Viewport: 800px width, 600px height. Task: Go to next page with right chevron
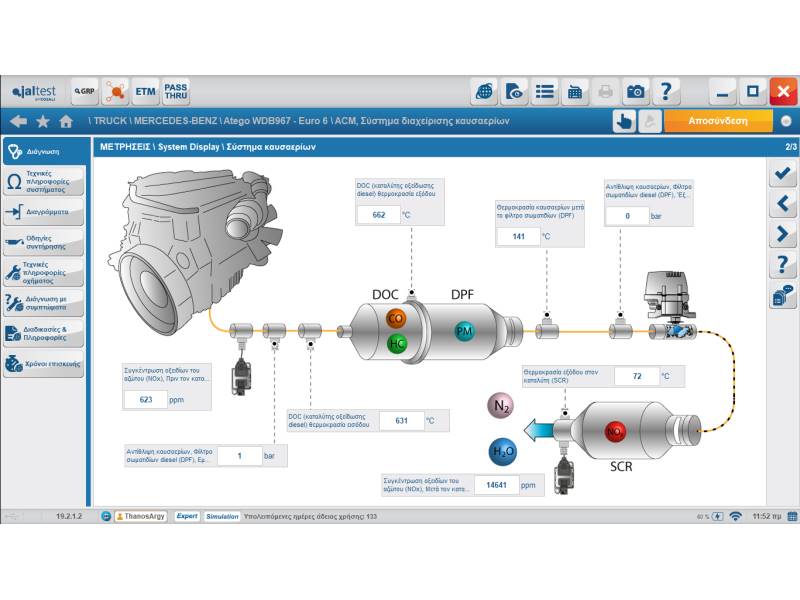782,235
